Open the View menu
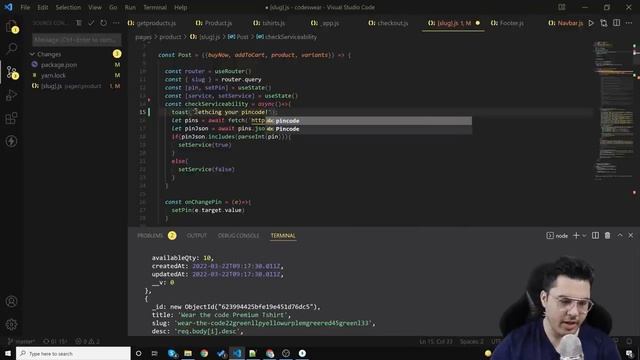 (x=95, y=7)
